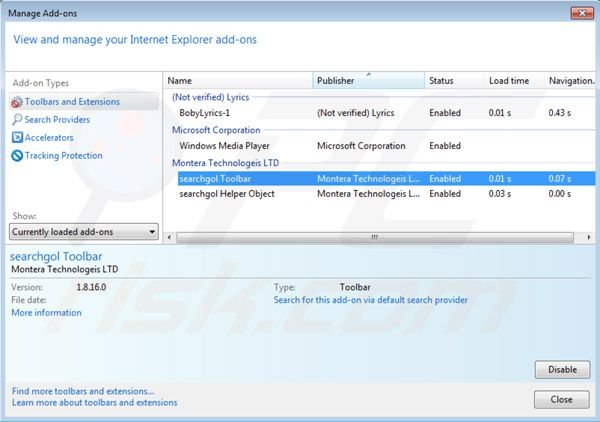
Task: Click the Search Providers magnifier icon
Action: click(17, 120)
